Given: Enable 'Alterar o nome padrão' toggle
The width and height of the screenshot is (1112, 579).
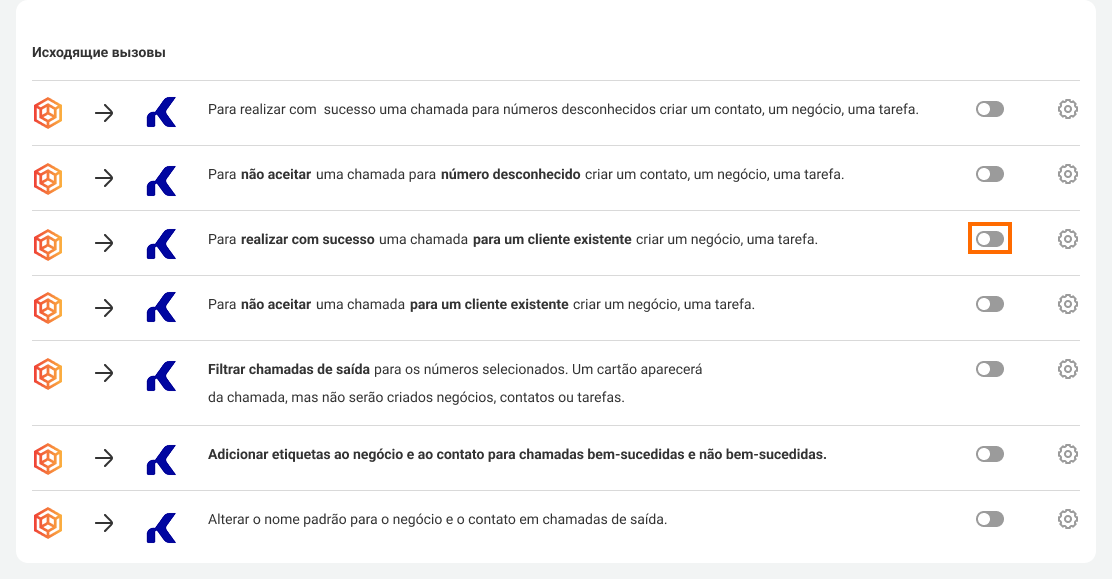Looking at the screenshot, I should (989, 519).
